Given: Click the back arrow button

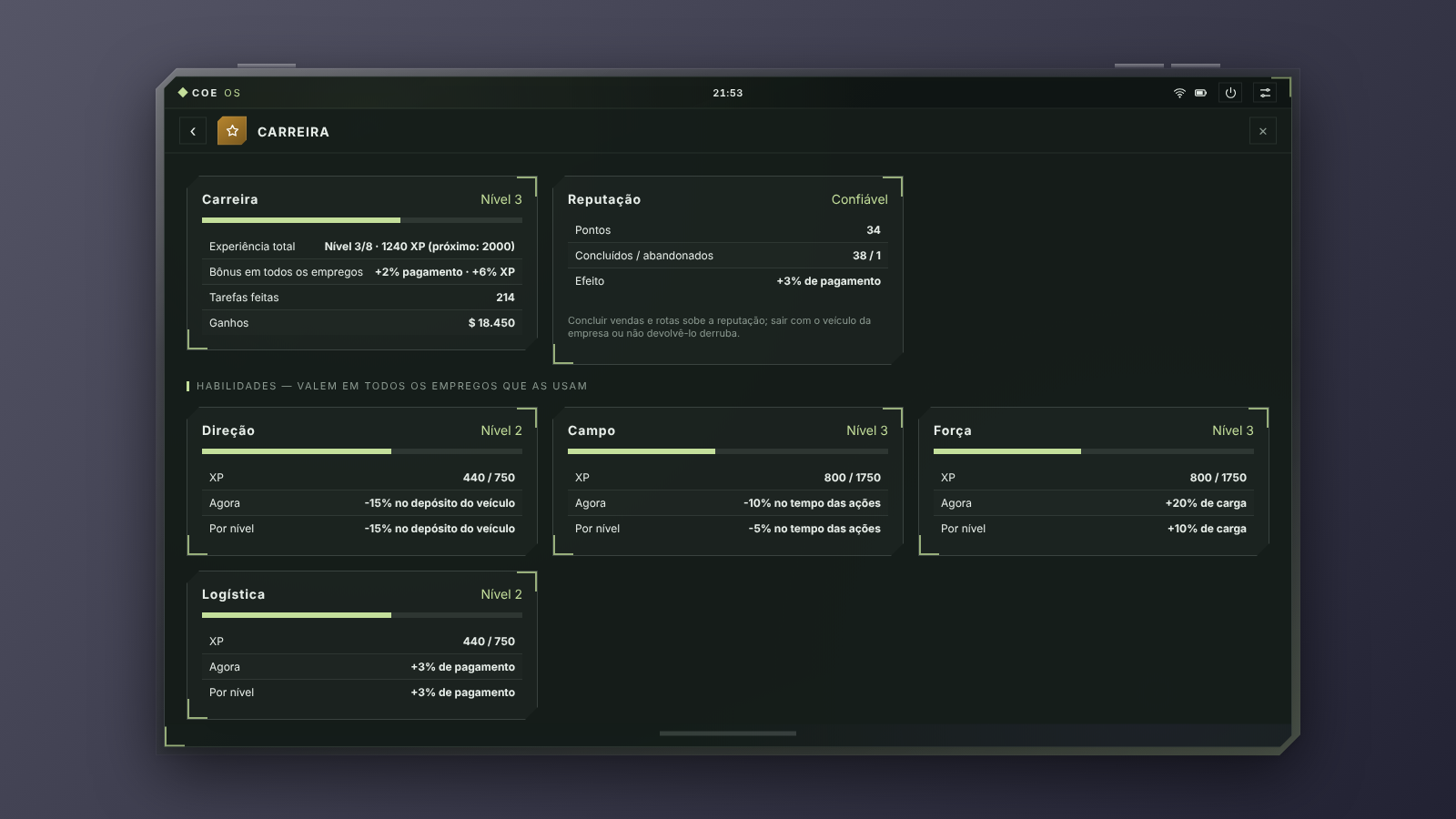Looking at the screenshot, I should 193,131.
